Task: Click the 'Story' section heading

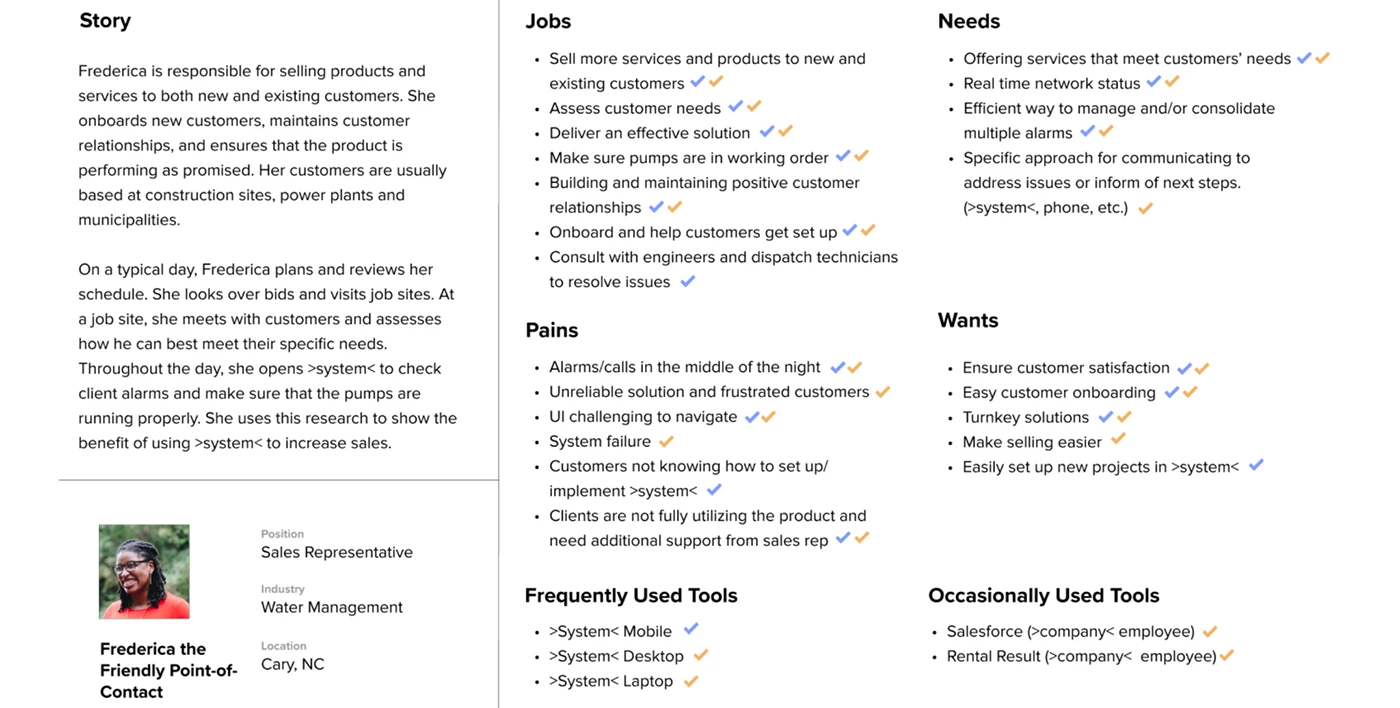Action: pos(105,20)
